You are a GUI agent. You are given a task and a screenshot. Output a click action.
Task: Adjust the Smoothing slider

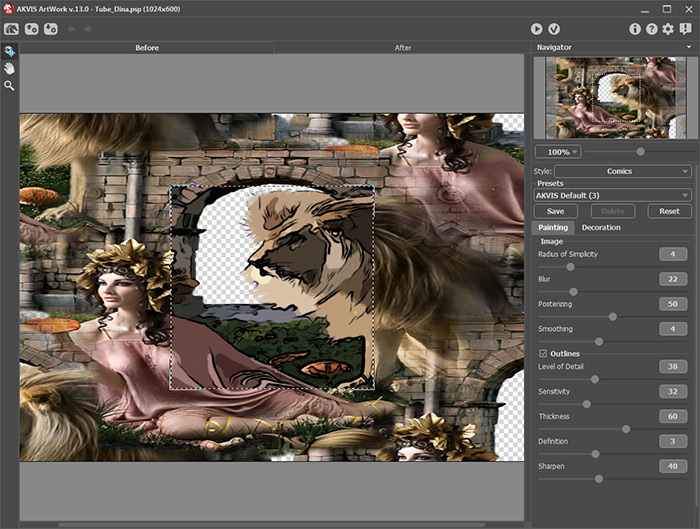[x=599, y=342]
